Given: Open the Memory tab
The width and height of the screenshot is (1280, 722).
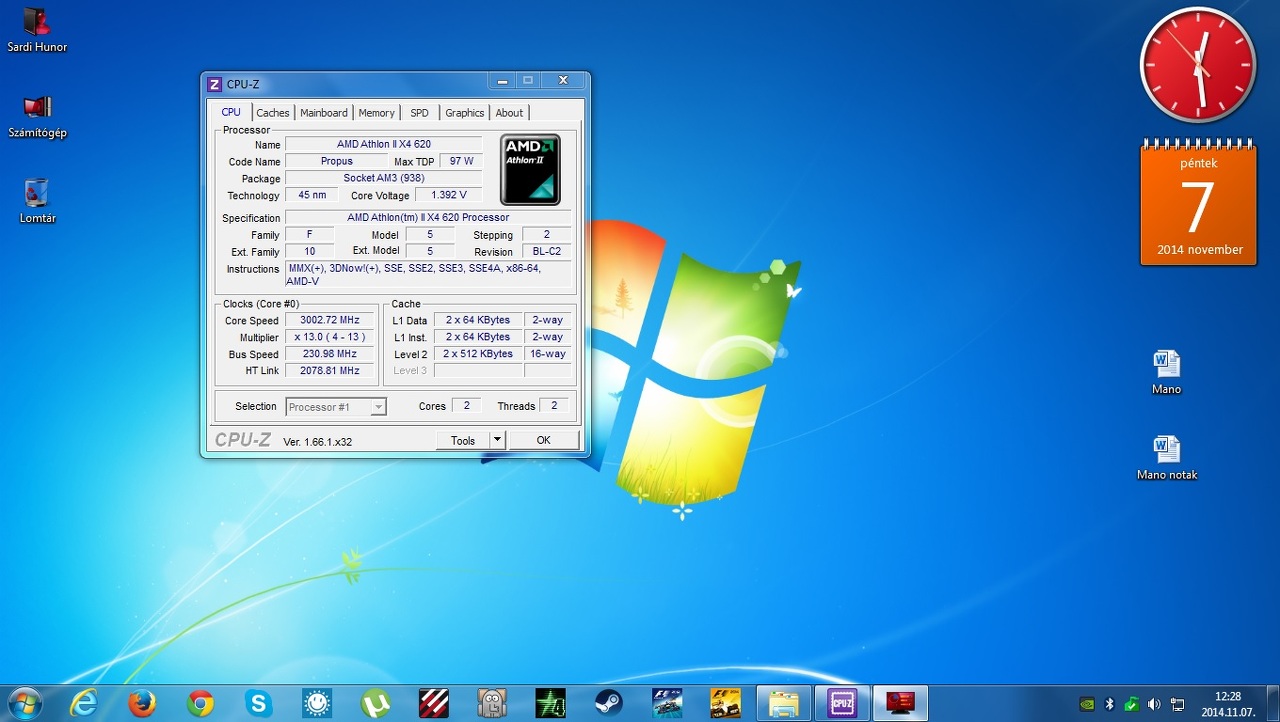Looking at the screenshot, I should pyautogui.click(x=376, y=113).
